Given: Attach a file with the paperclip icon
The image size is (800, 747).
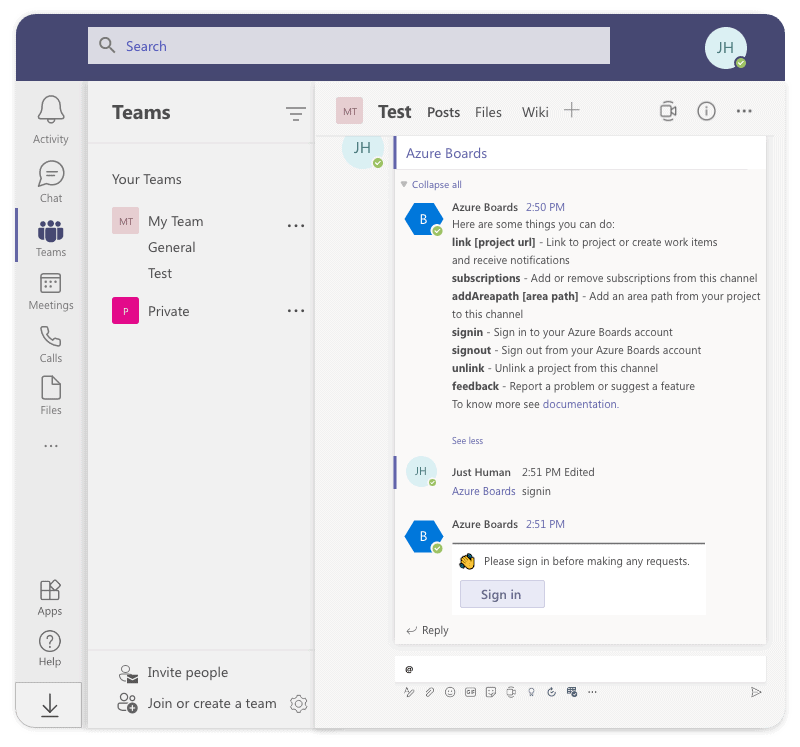Looking at the screenshot, I should pos(430,692).
